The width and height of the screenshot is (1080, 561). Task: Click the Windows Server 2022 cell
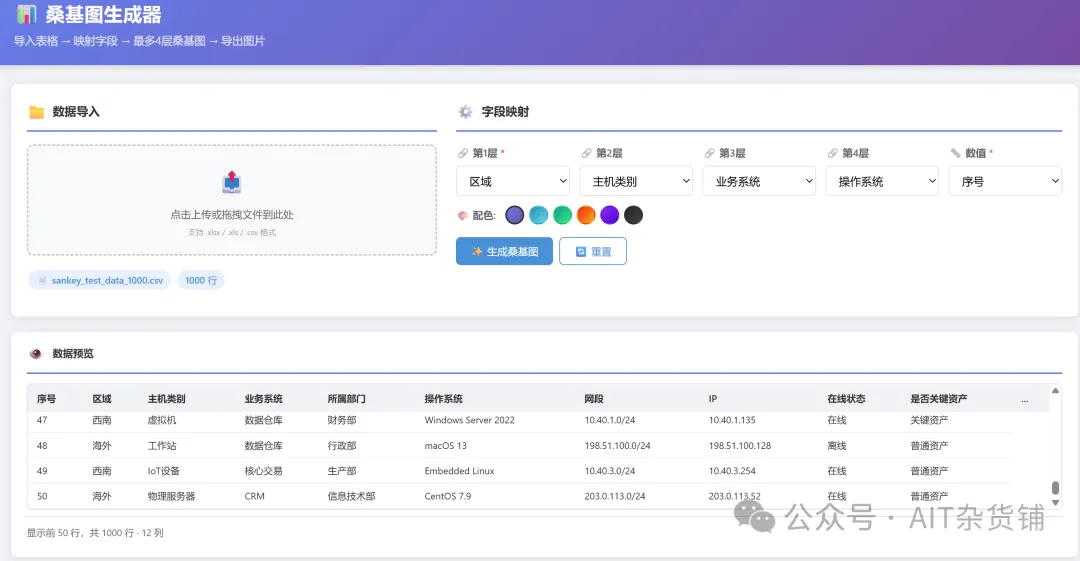coord(470,420)
